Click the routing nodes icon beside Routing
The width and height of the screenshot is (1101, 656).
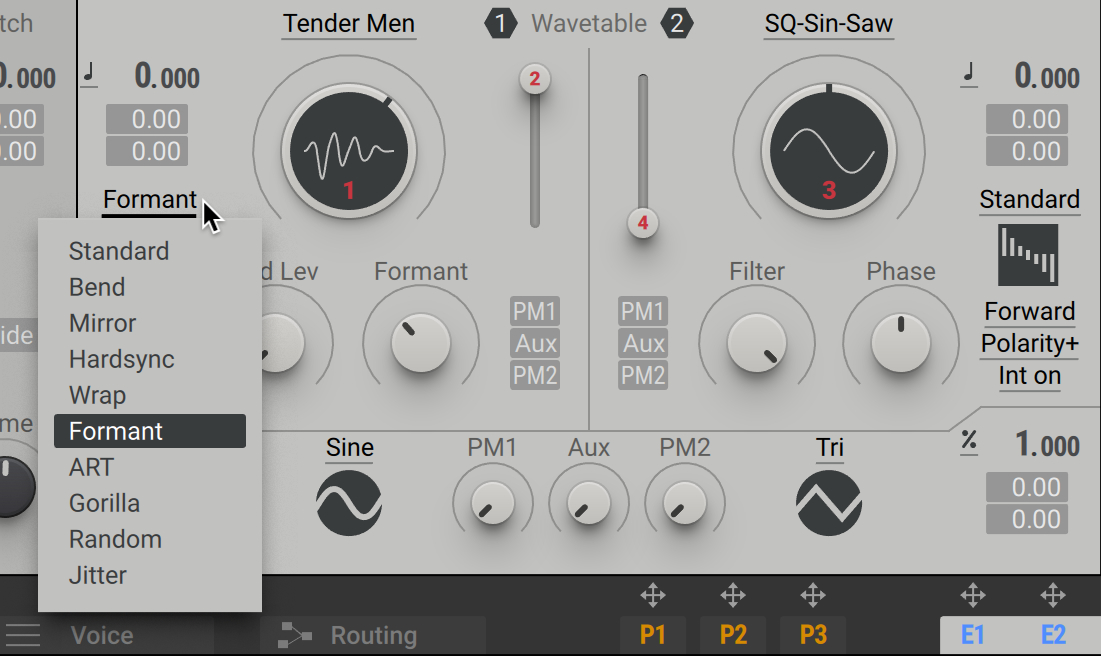pyautogui.click(x=291, y=634)
